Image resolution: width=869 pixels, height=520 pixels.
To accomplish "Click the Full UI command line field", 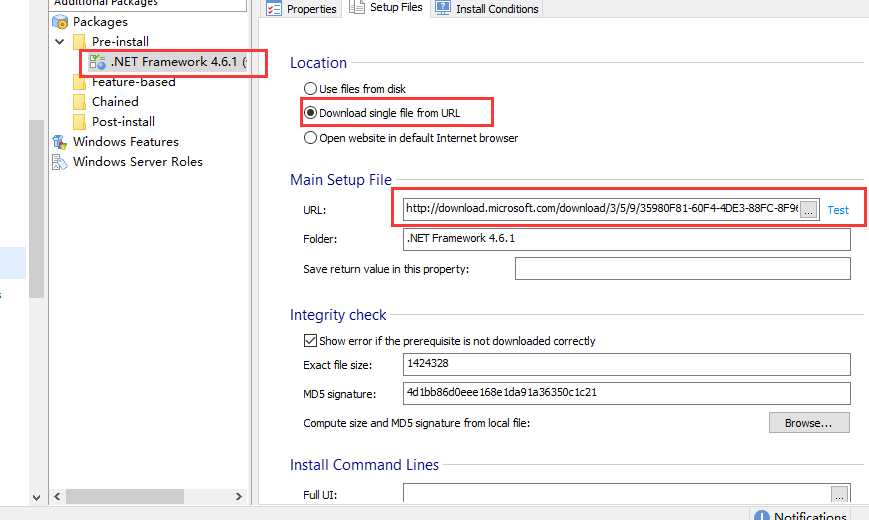I will coord(617,493).
